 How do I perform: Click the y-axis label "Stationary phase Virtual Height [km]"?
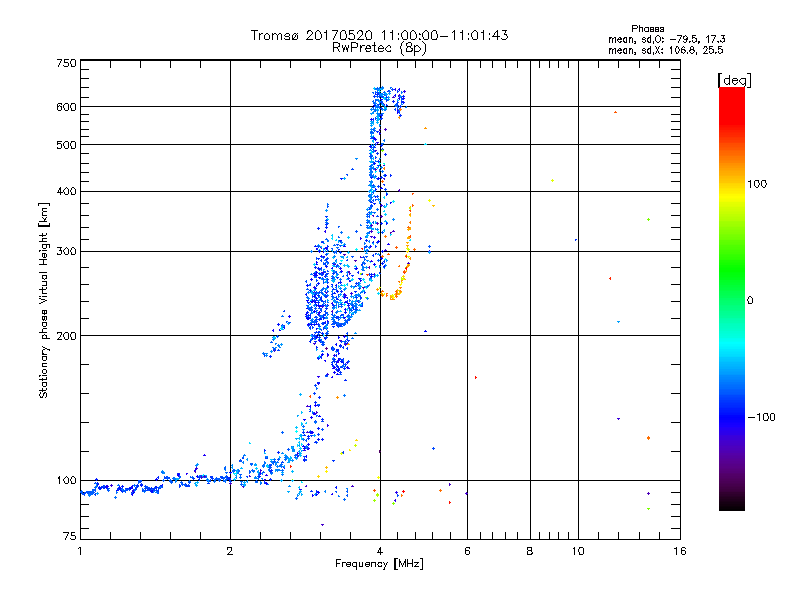click(x=43, y=300)
